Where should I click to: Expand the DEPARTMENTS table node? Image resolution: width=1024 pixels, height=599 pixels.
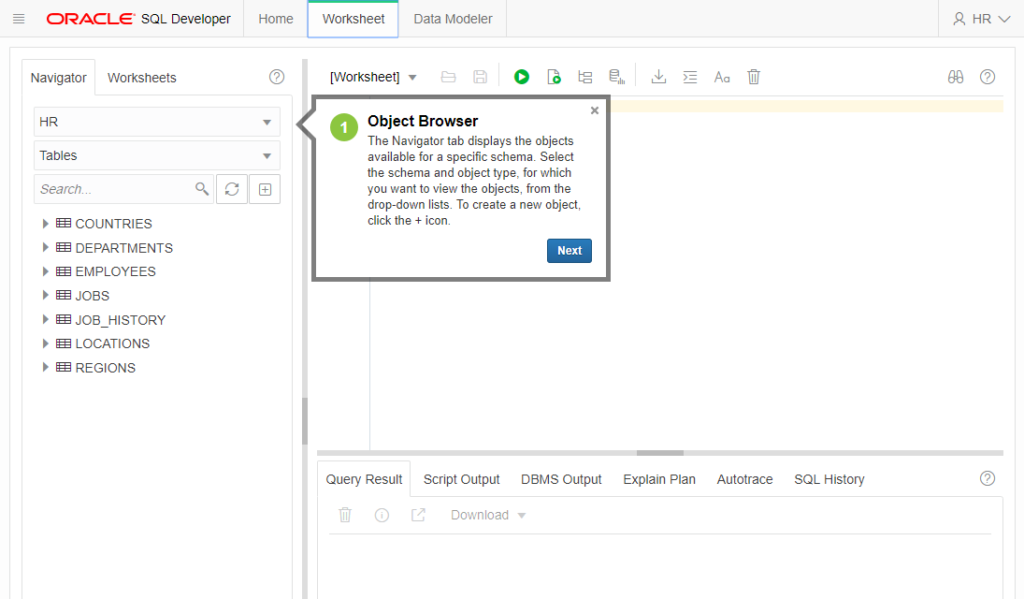45,248
